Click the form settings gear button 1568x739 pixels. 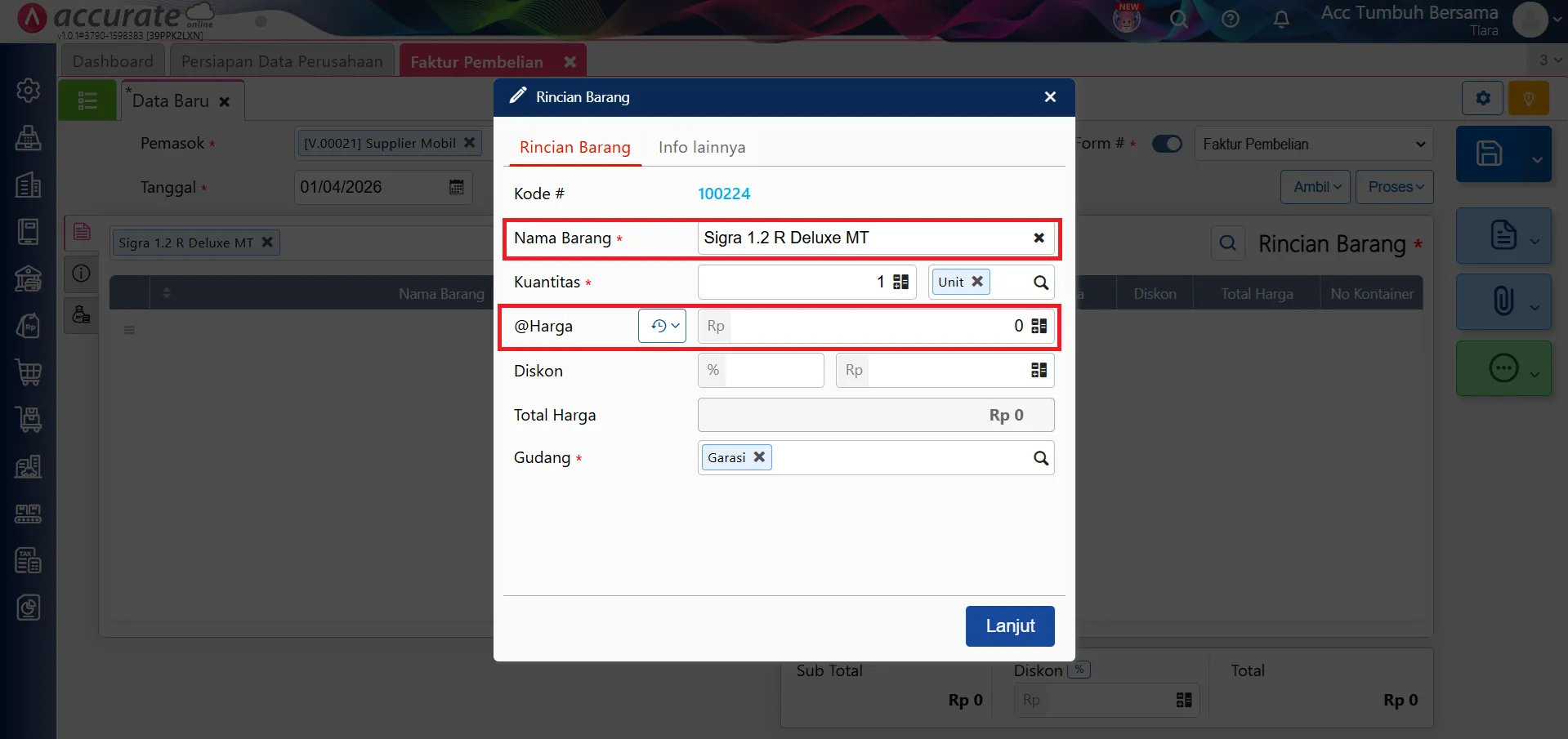pos(1482,99)
